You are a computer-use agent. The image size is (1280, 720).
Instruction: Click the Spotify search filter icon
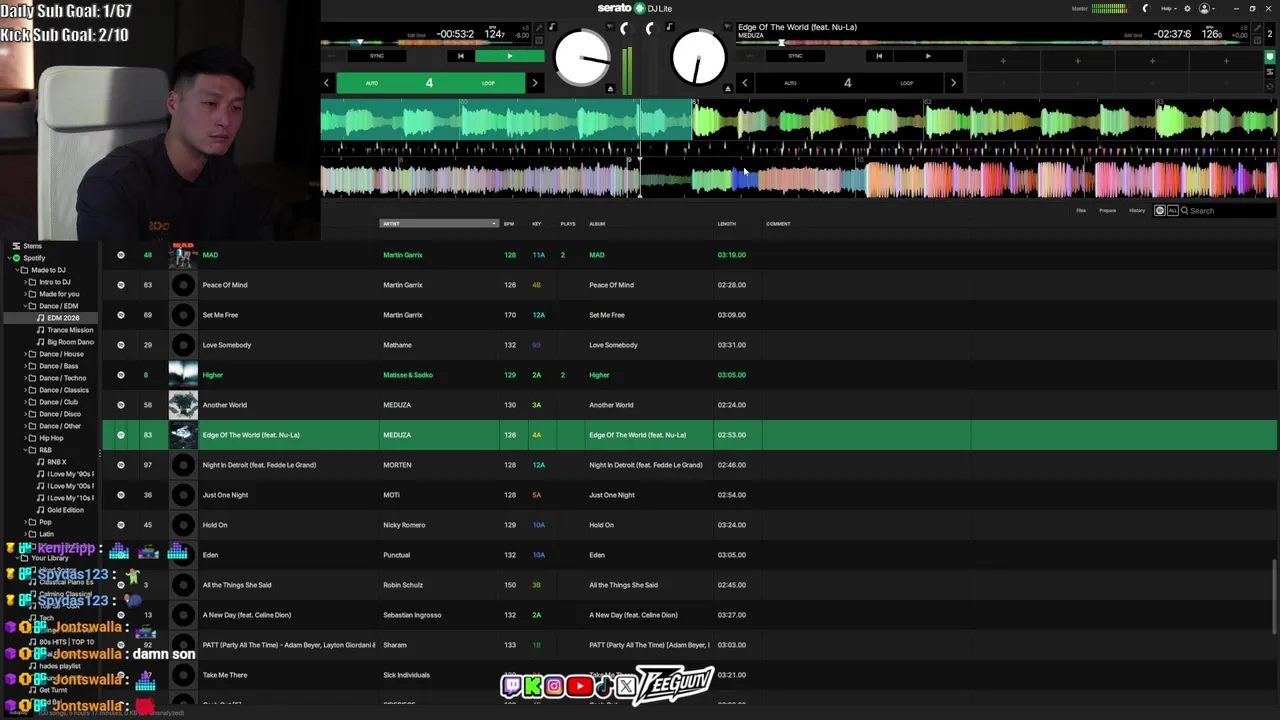[x=1160, y=211]
